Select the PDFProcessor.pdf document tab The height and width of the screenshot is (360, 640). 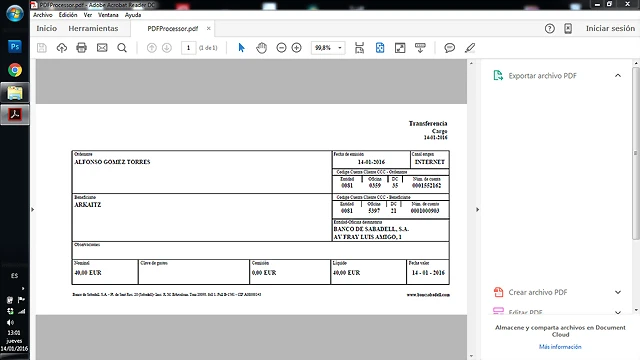[x=173, y=29]
